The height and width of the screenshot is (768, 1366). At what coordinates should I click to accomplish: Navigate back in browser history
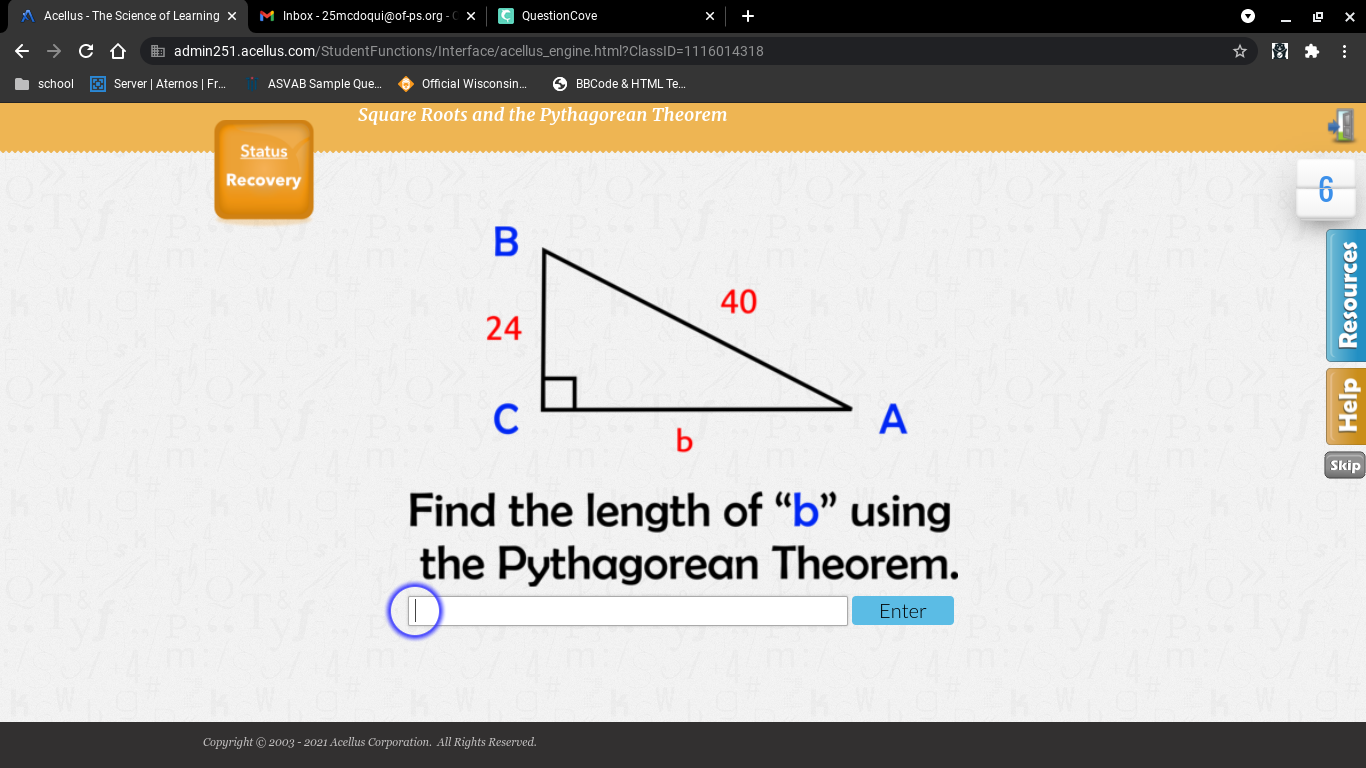(22, 51)
